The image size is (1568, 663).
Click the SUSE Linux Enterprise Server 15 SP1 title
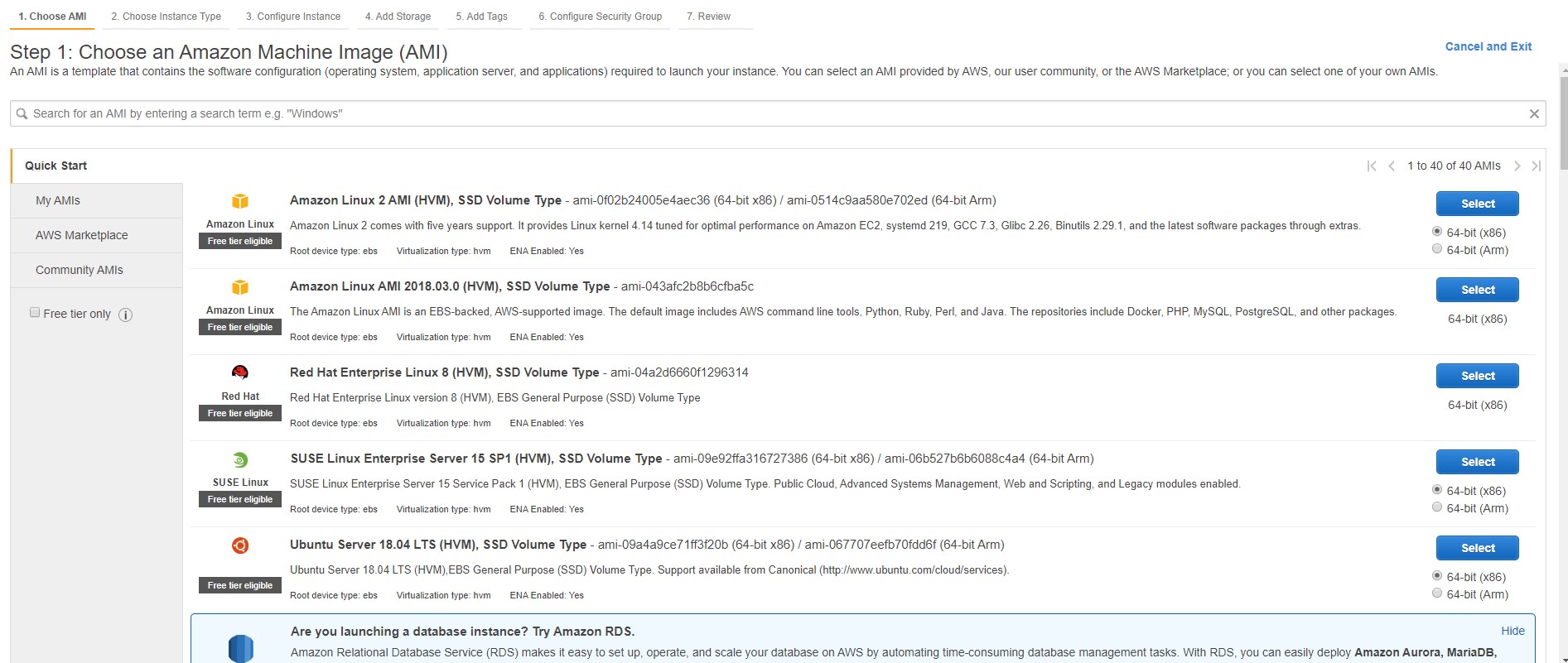(476, 459)
